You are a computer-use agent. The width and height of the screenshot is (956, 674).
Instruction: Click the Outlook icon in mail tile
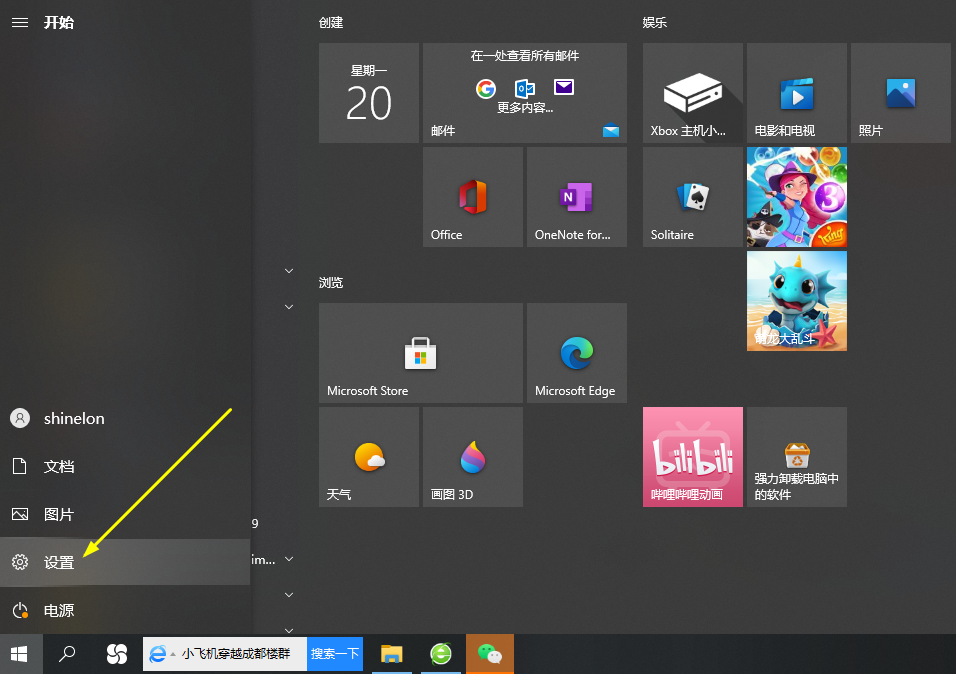tap(525, 88)
